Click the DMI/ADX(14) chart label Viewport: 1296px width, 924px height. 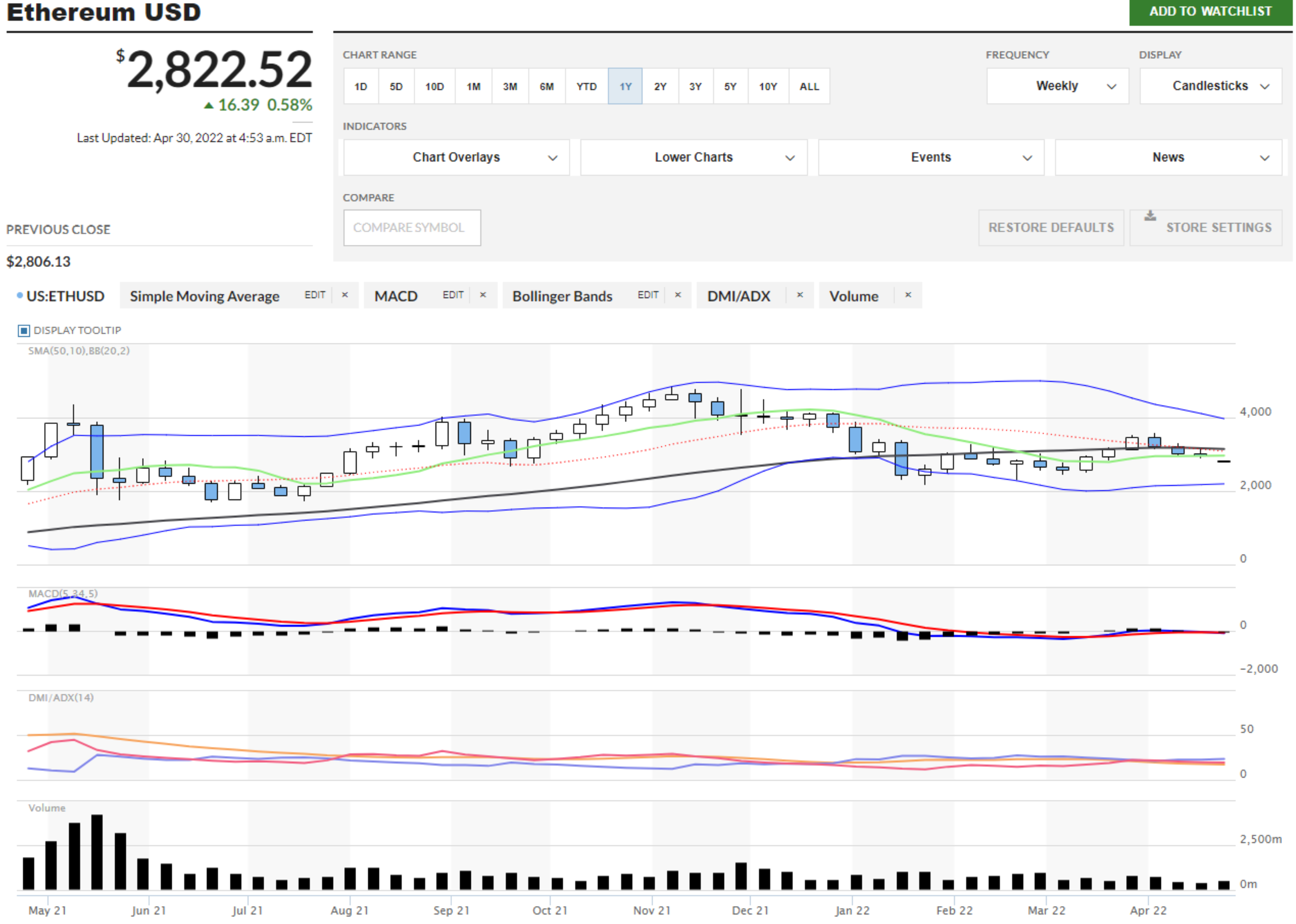62,698
